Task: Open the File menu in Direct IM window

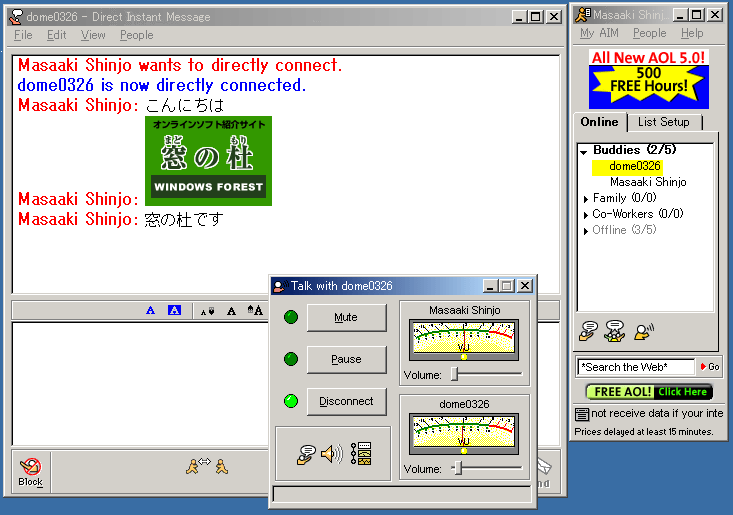Action: [x=23, y=35]
